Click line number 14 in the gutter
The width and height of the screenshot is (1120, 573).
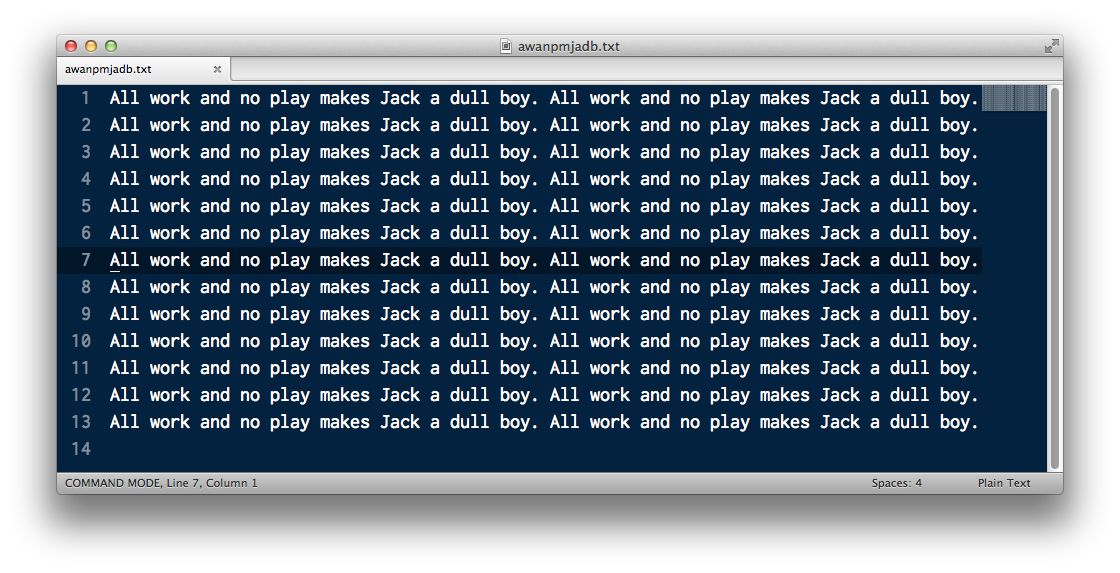pyautogui.click(x=81, y=449)
